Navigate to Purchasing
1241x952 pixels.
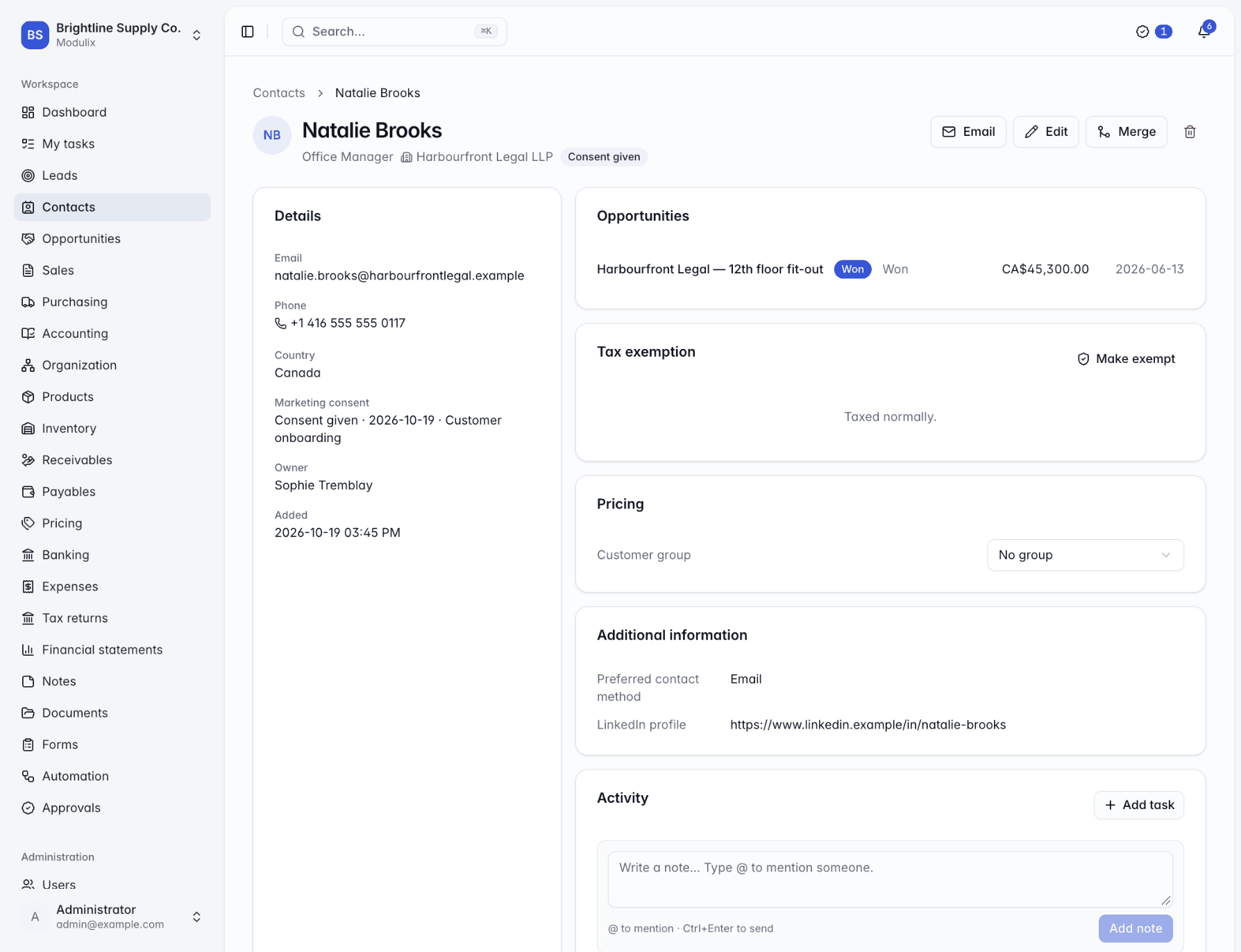[x=112, y=302]
